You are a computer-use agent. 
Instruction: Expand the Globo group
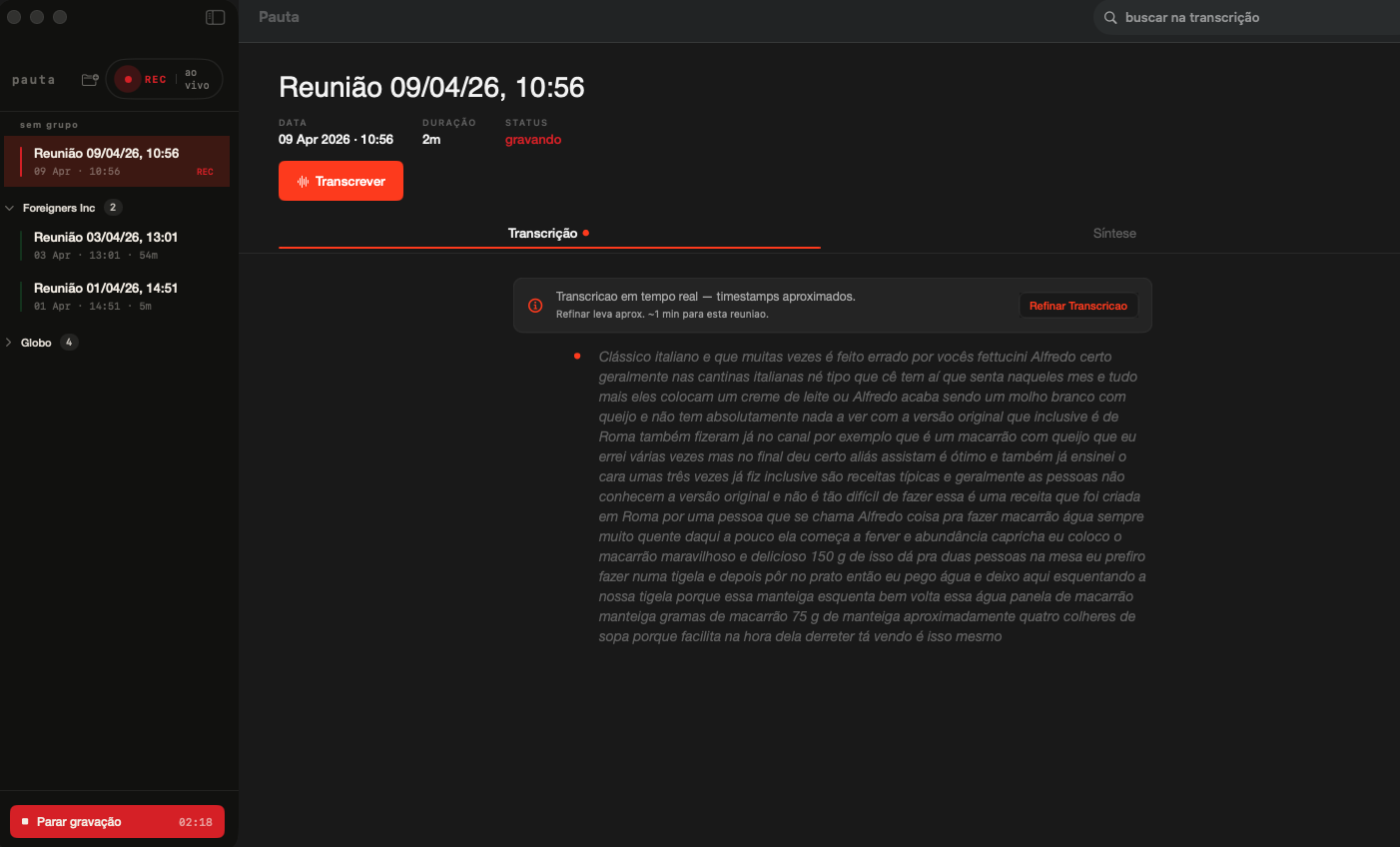(10, 343)
